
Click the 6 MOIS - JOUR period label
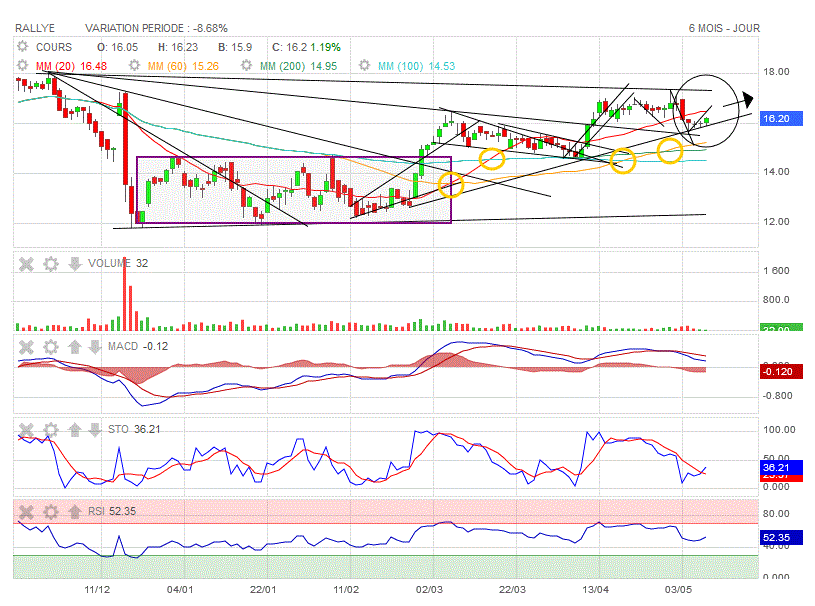[724, 28]
